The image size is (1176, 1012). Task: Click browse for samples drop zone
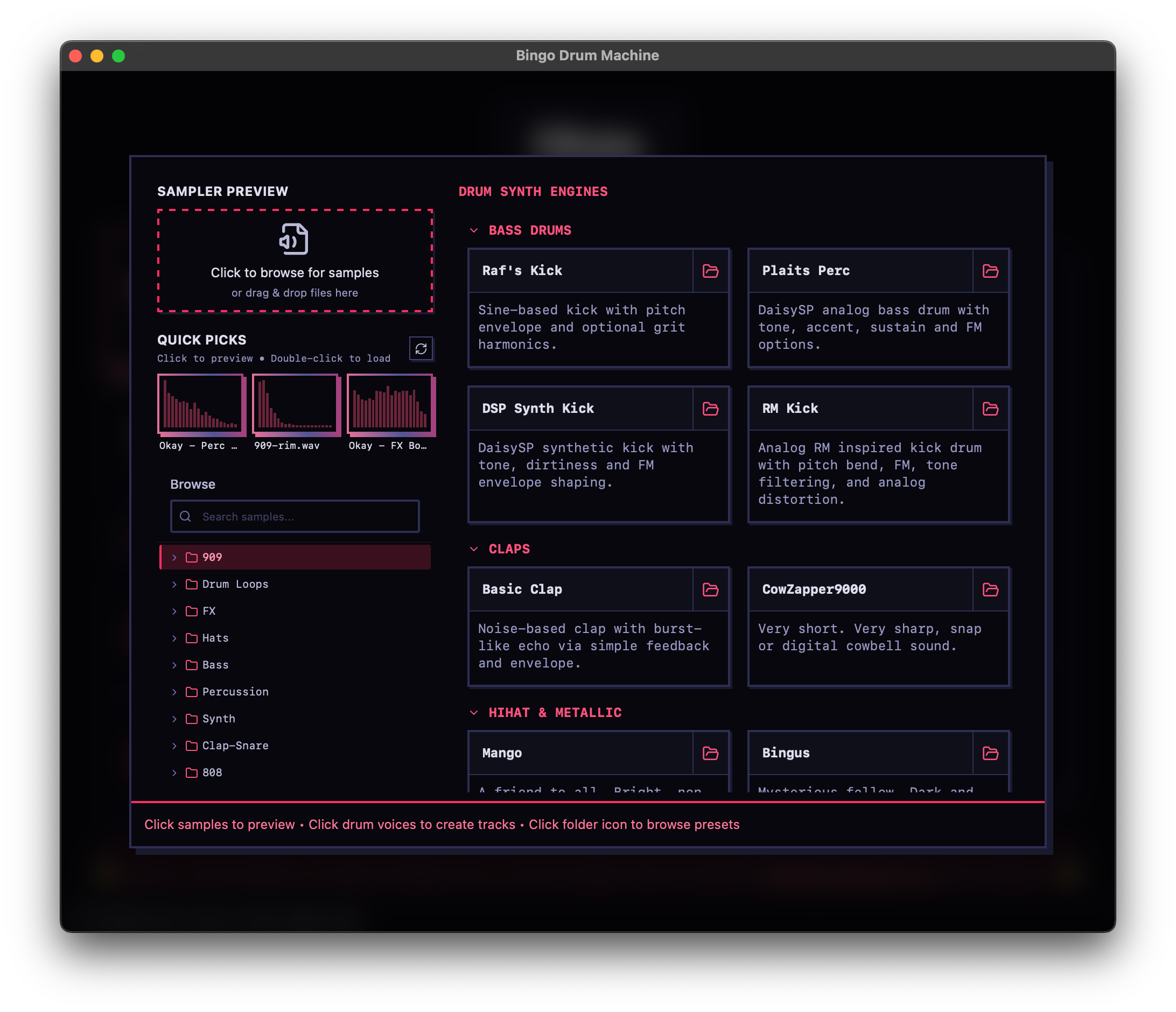[295, 261]
